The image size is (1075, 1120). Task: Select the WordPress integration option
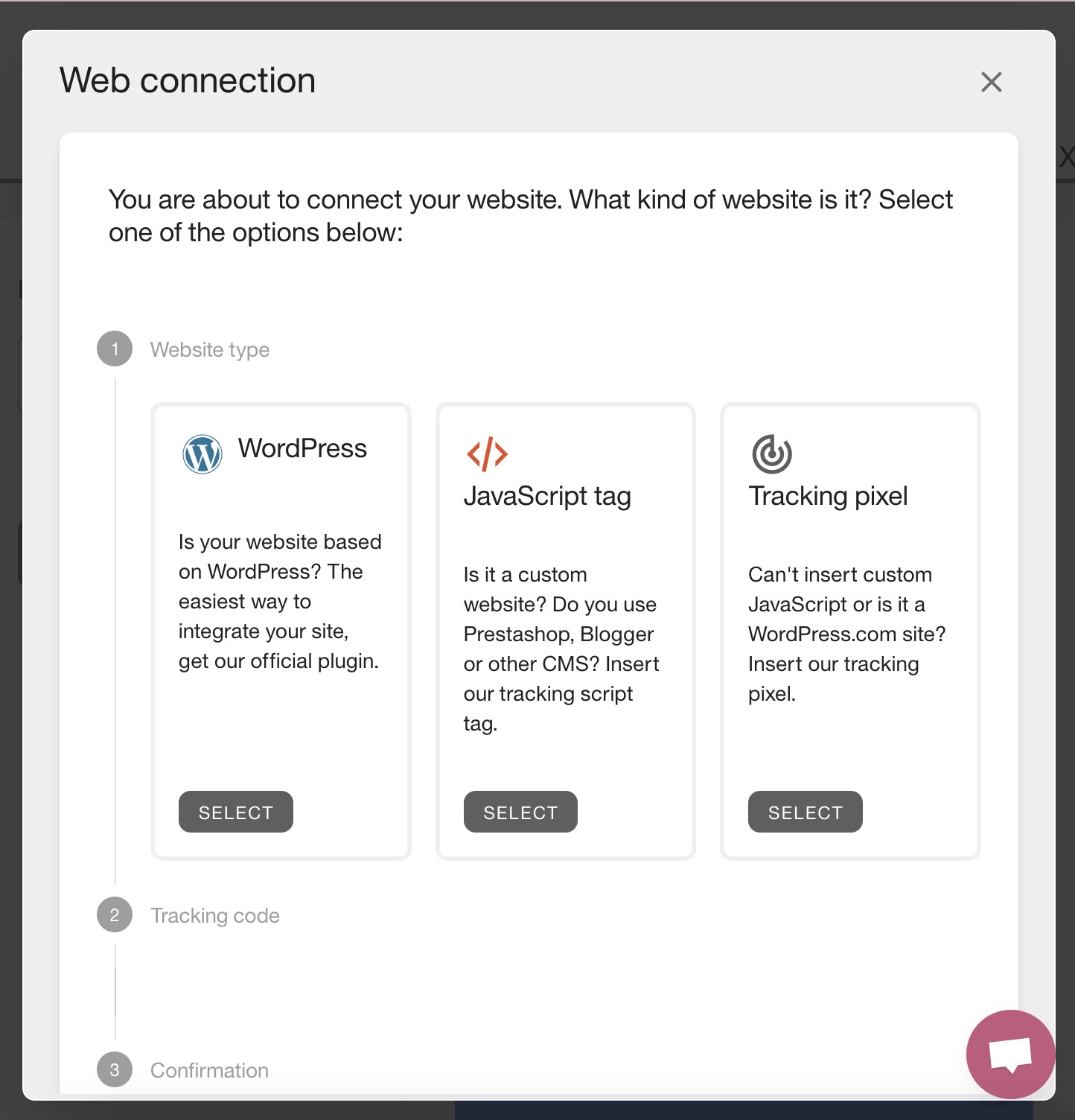tap(235, 812)
